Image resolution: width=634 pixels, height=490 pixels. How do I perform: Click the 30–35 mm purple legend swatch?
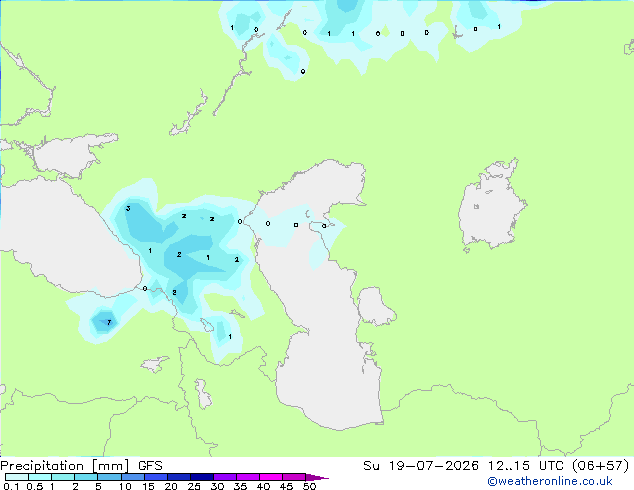(x=225, y=477)
